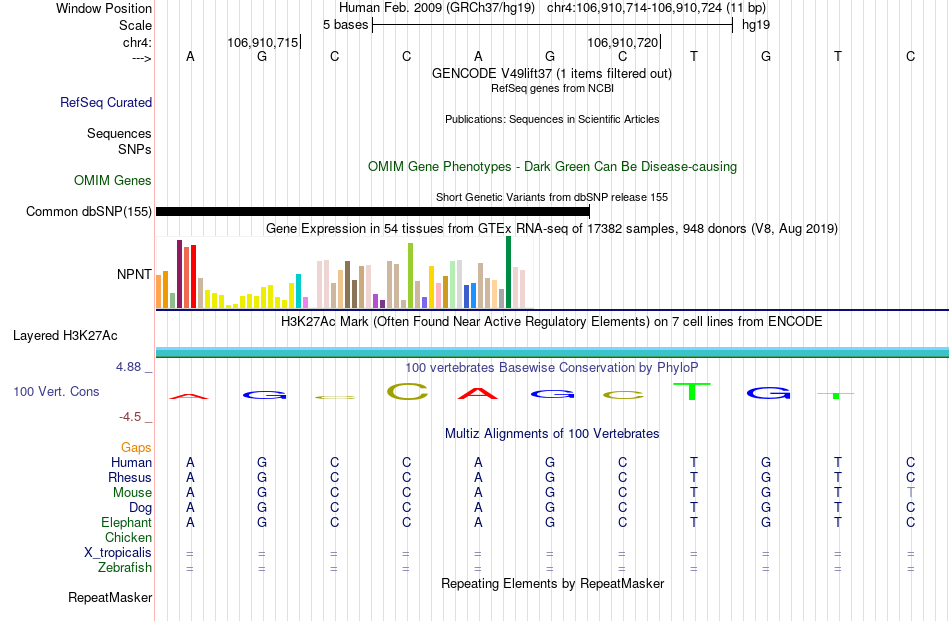Click the H3K27Ac Mark track title
The image size is (950, 621).
click(552, 322)
